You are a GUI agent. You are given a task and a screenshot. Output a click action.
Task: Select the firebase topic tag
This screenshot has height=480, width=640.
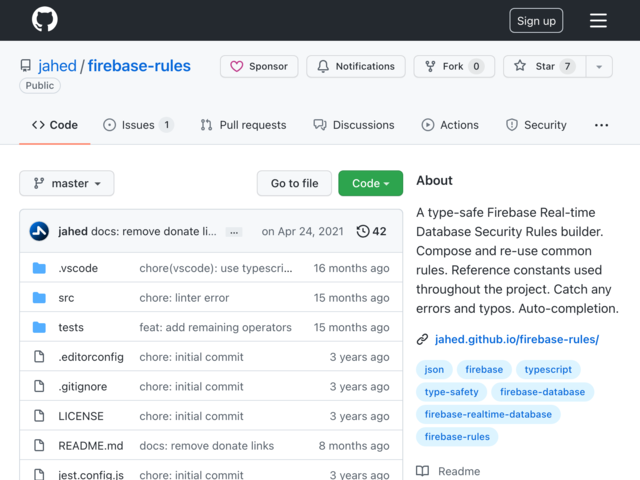coord(484,369)
